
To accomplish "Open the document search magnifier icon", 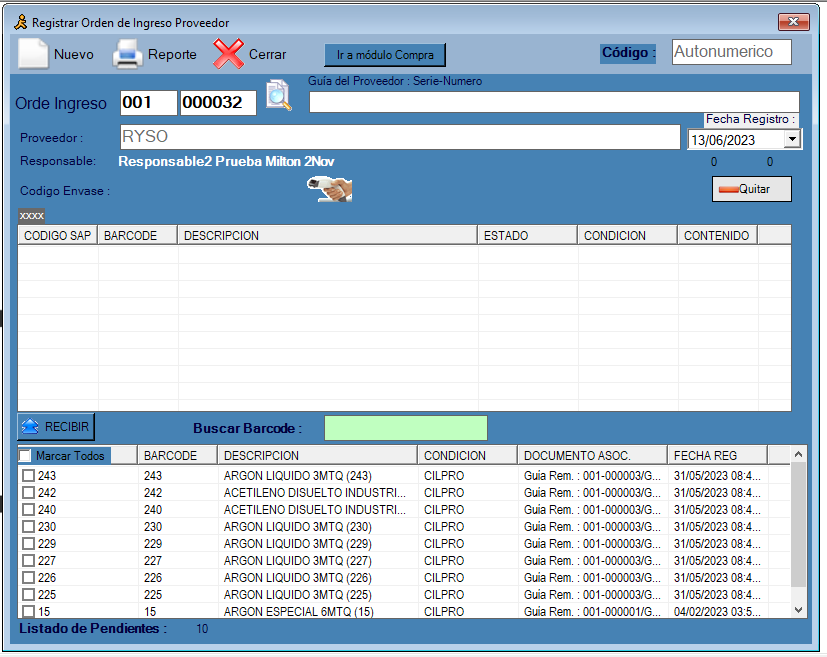I will coord(278,95).
